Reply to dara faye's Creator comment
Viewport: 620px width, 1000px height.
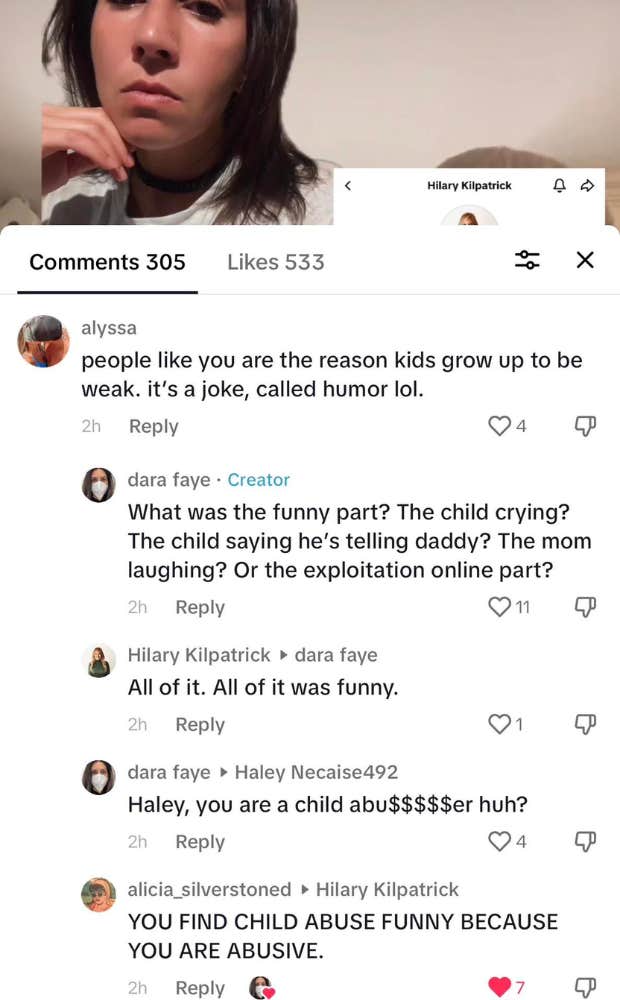(200, 606)
